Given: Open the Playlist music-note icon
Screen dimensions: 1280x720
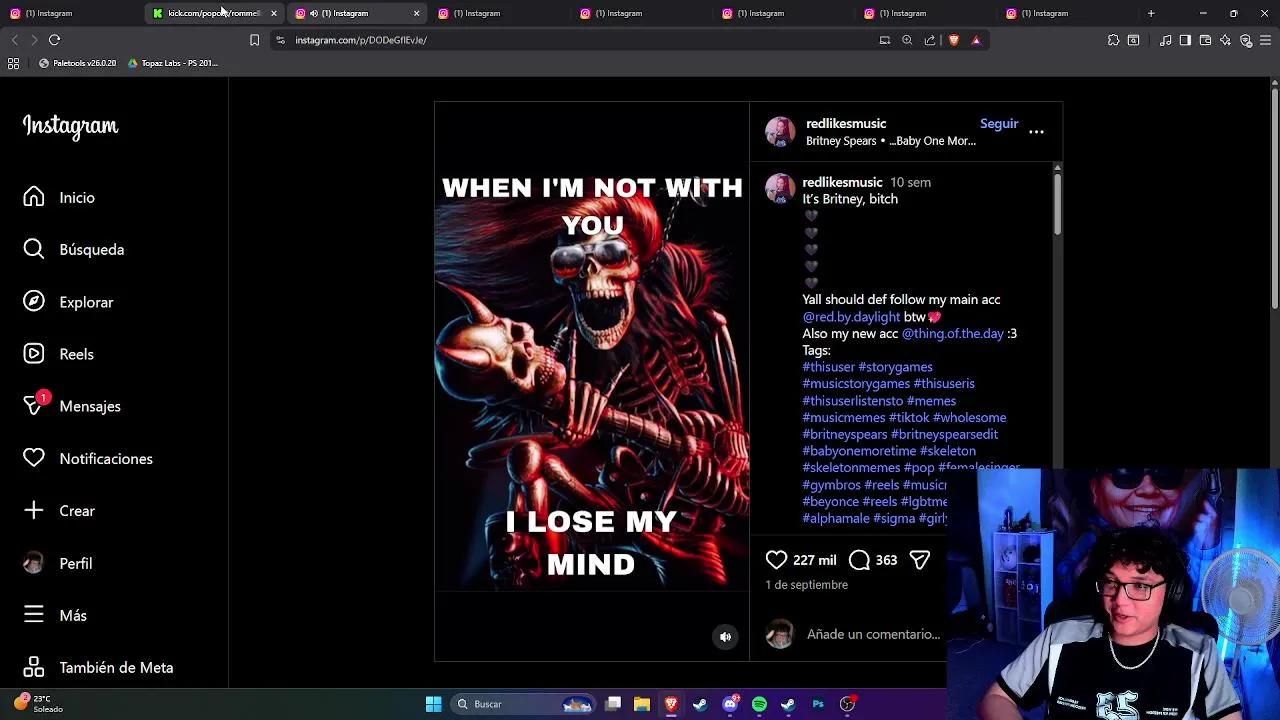Looking at the screenshot, I should coord(1166,40).
